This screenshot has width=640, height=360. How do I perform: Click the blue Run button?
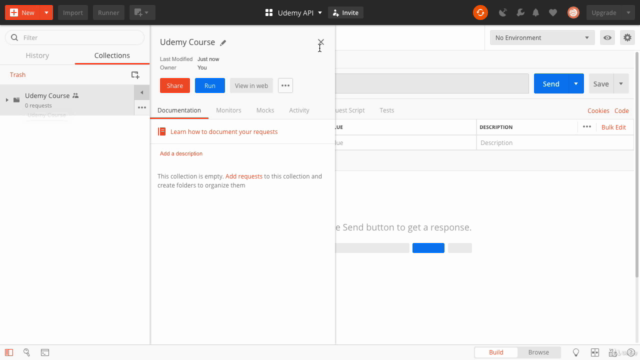[210, 86]
